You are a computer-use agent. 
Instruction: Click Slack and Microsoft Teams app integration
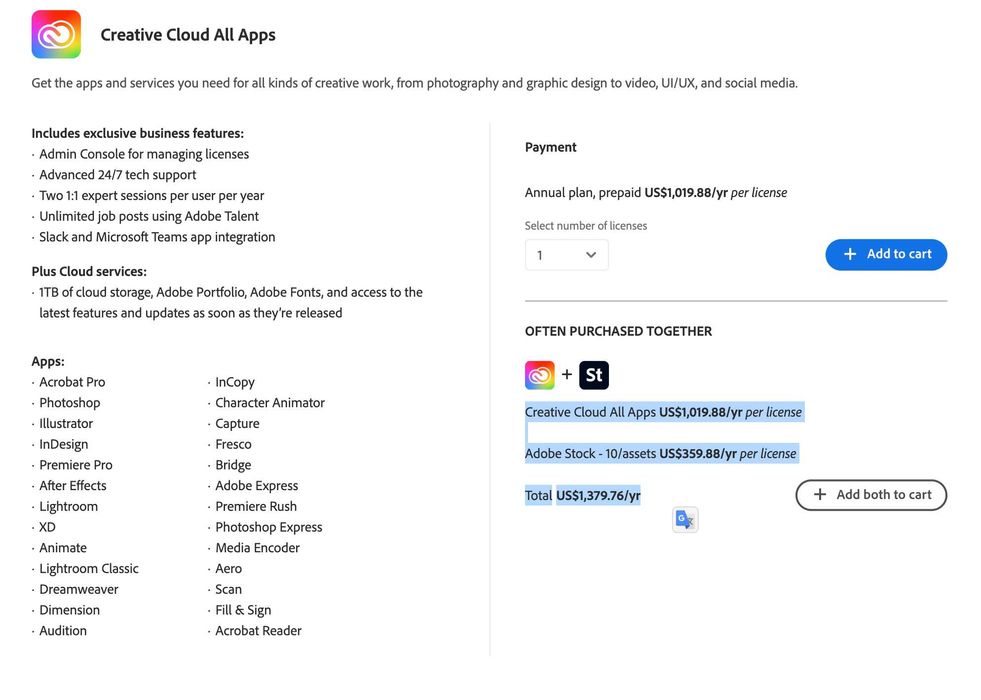click(157, 236)
